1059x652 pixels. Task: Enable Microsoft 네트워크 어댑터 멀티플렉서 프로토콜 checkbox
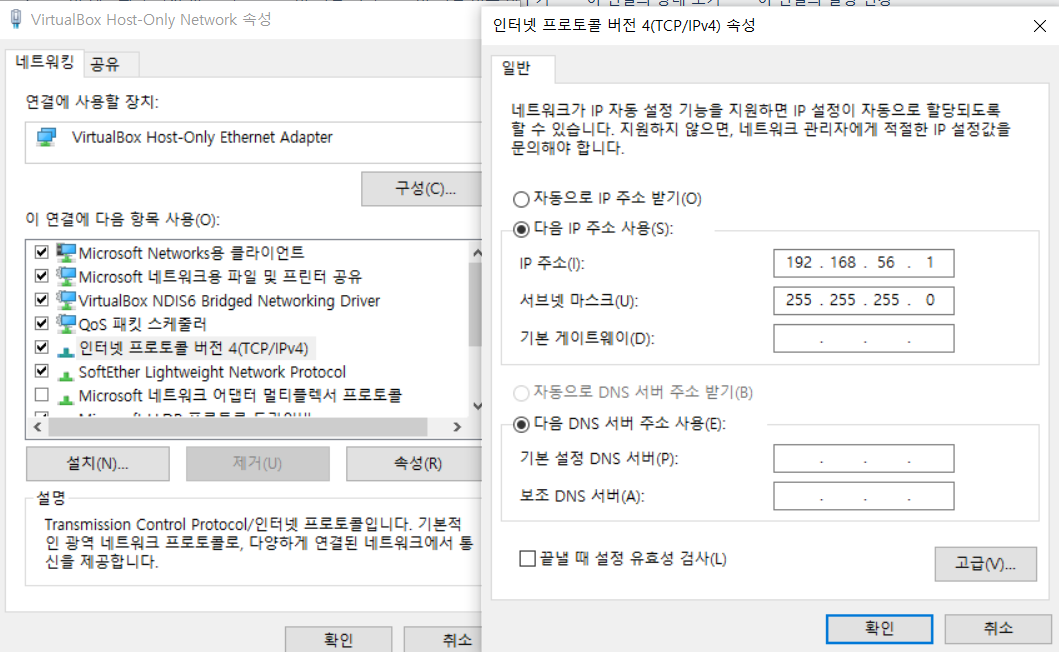click(42, 394)
